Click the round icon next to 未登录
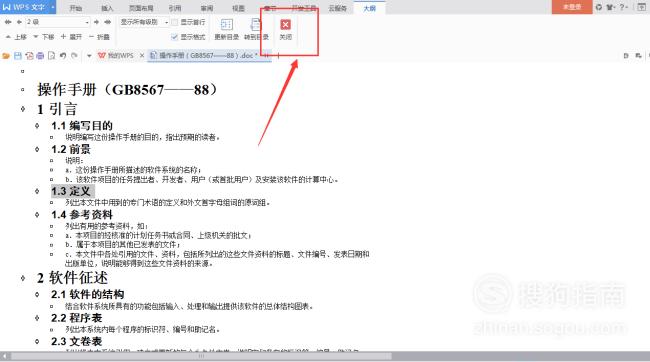Screen dimensions: 650x362 [x=599, y=7]
